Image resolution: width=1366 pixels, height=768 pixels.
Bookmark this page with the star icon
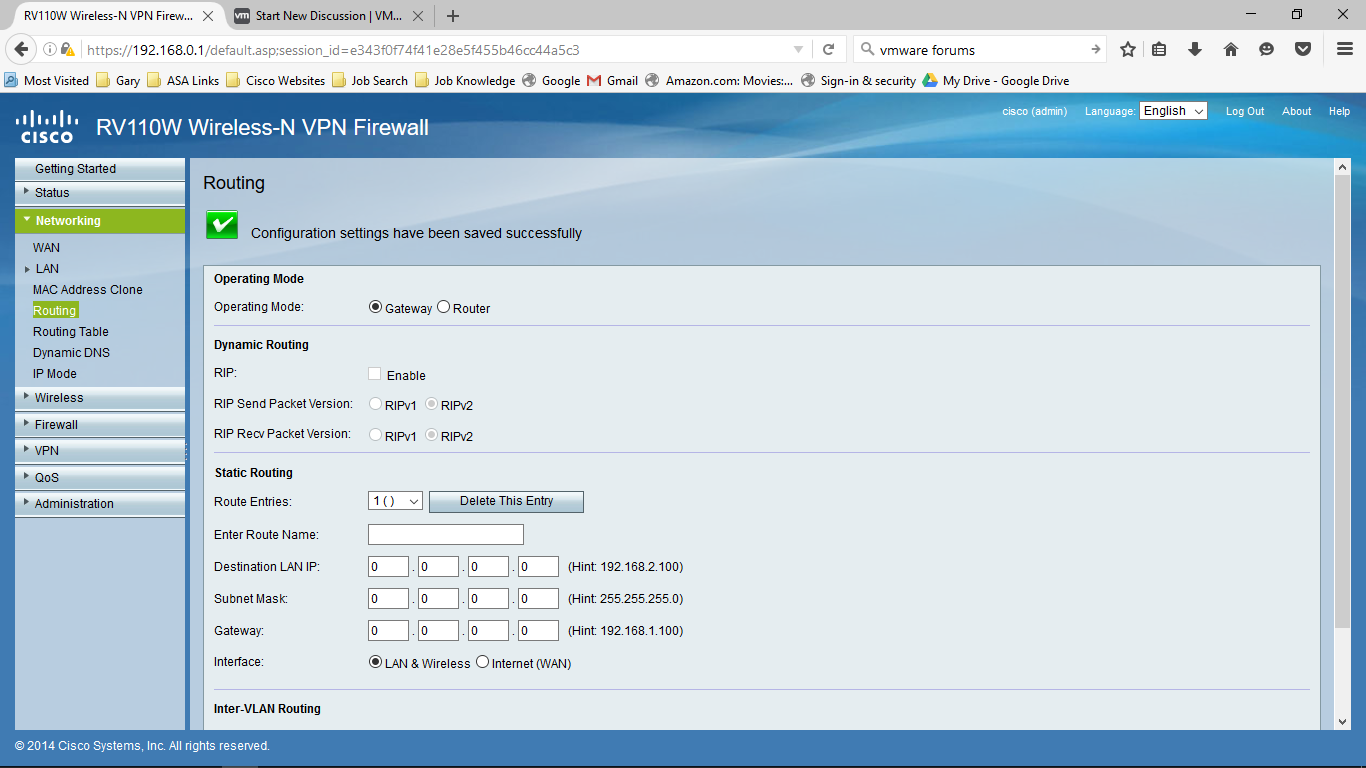pyautogui.click(x=1128, y=47)
